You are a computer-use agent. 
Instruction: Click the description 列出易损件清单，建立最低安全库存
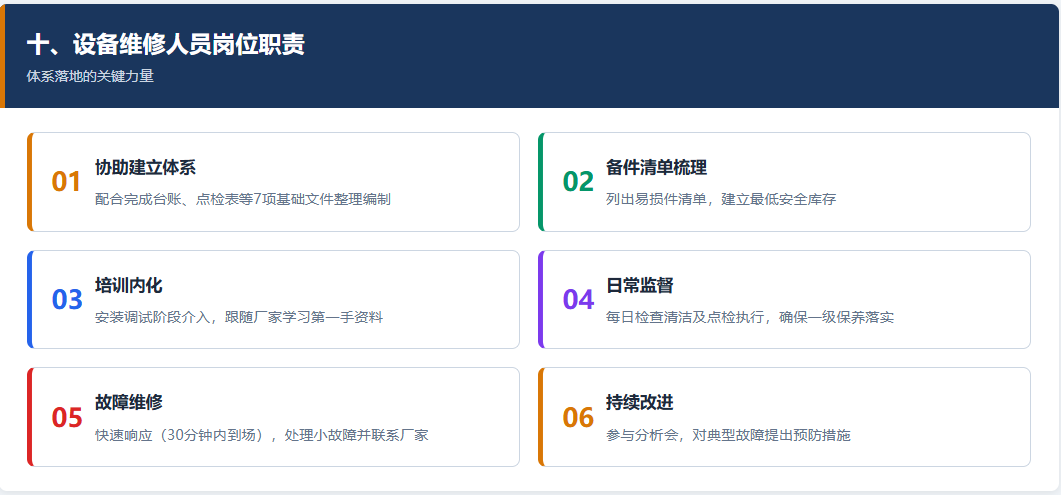[x=721, y=199]
